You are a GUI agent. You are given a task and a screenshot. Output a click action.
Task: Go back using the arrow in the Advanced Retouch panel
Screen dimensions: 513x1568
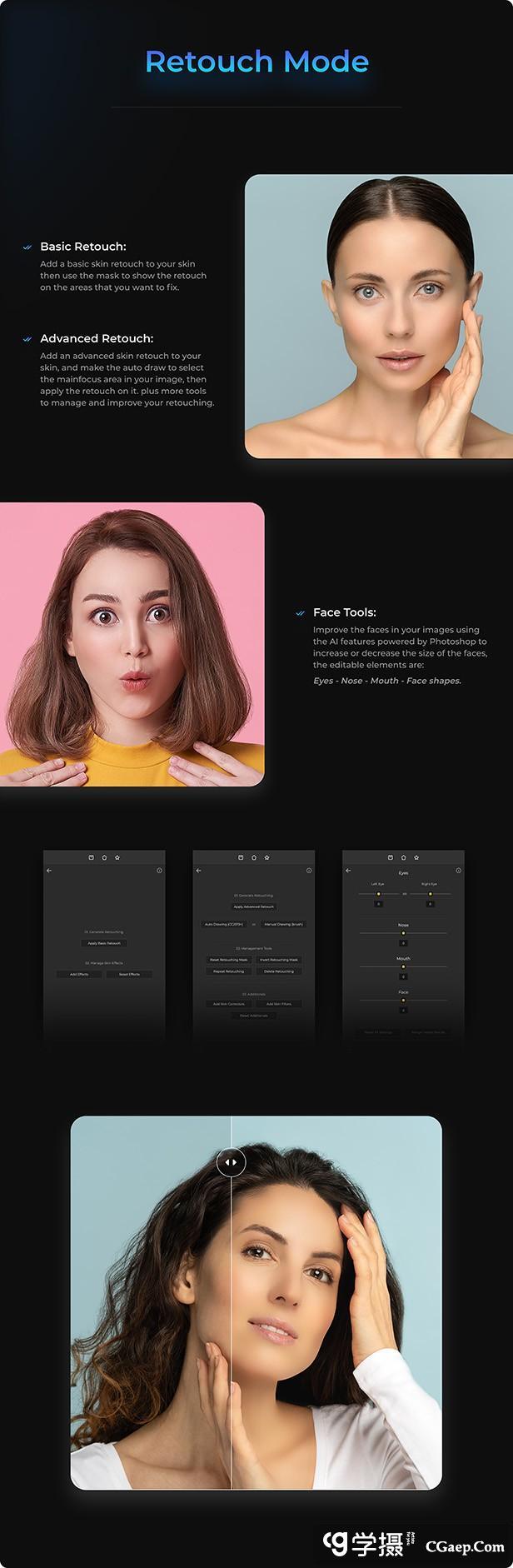(198, 871)
